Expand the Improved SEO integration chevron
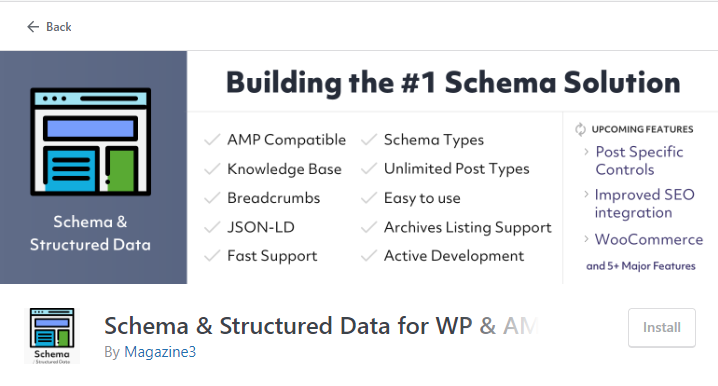 click(x=587, y=195)
